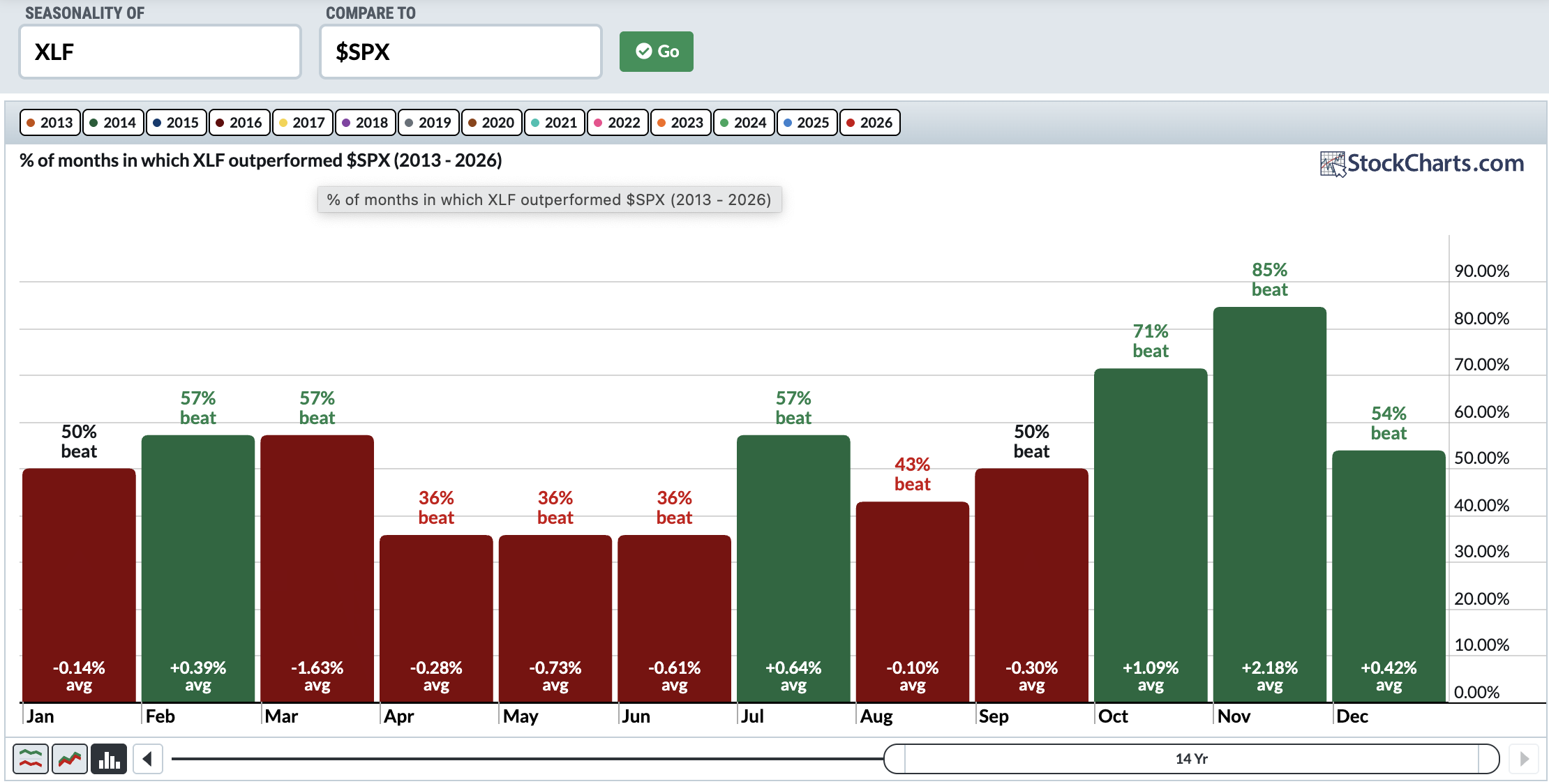The width and height of the screenshot is (1549, 784).
Task: Select the histogram bar chart icon
Action: pyautogui.click(x=109, y=759)
